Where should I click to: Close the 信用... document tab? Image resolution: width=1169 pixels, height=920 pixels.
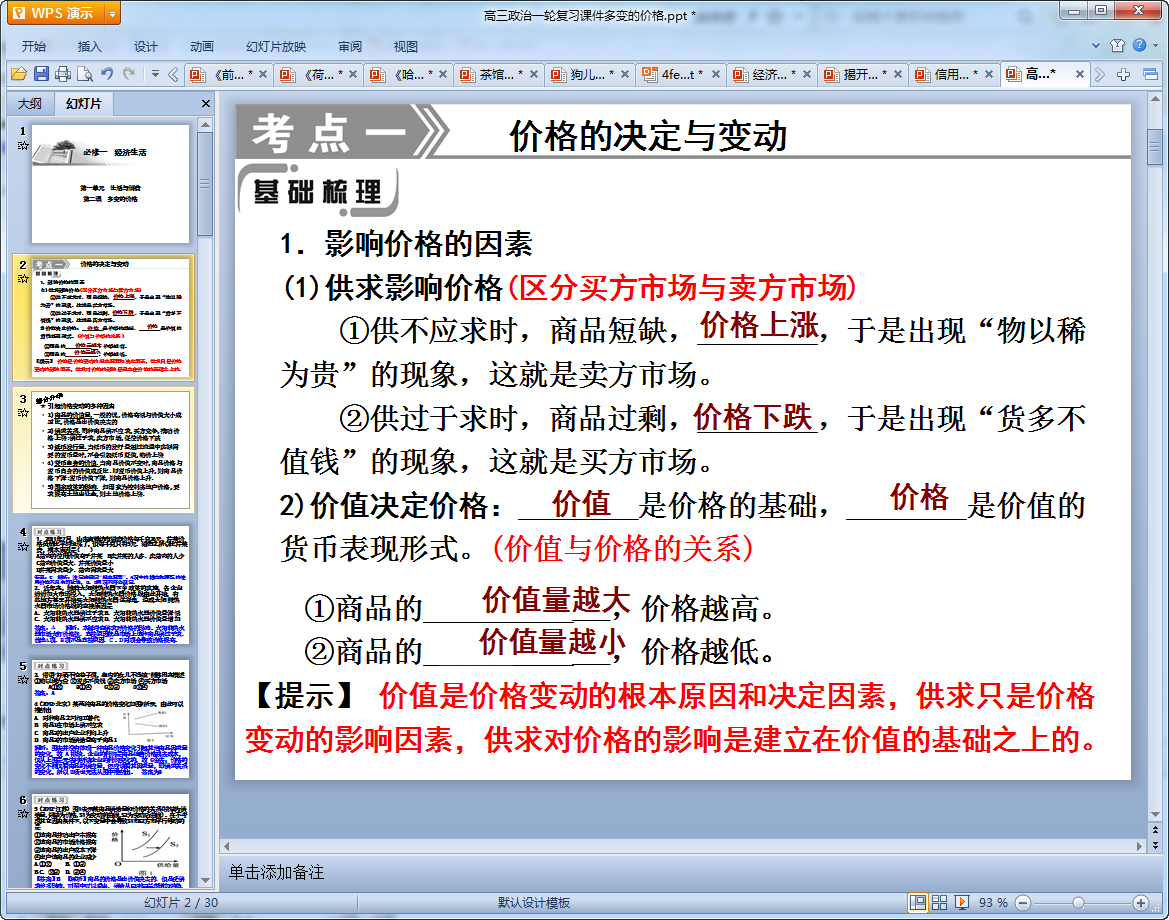click(989, 75)
